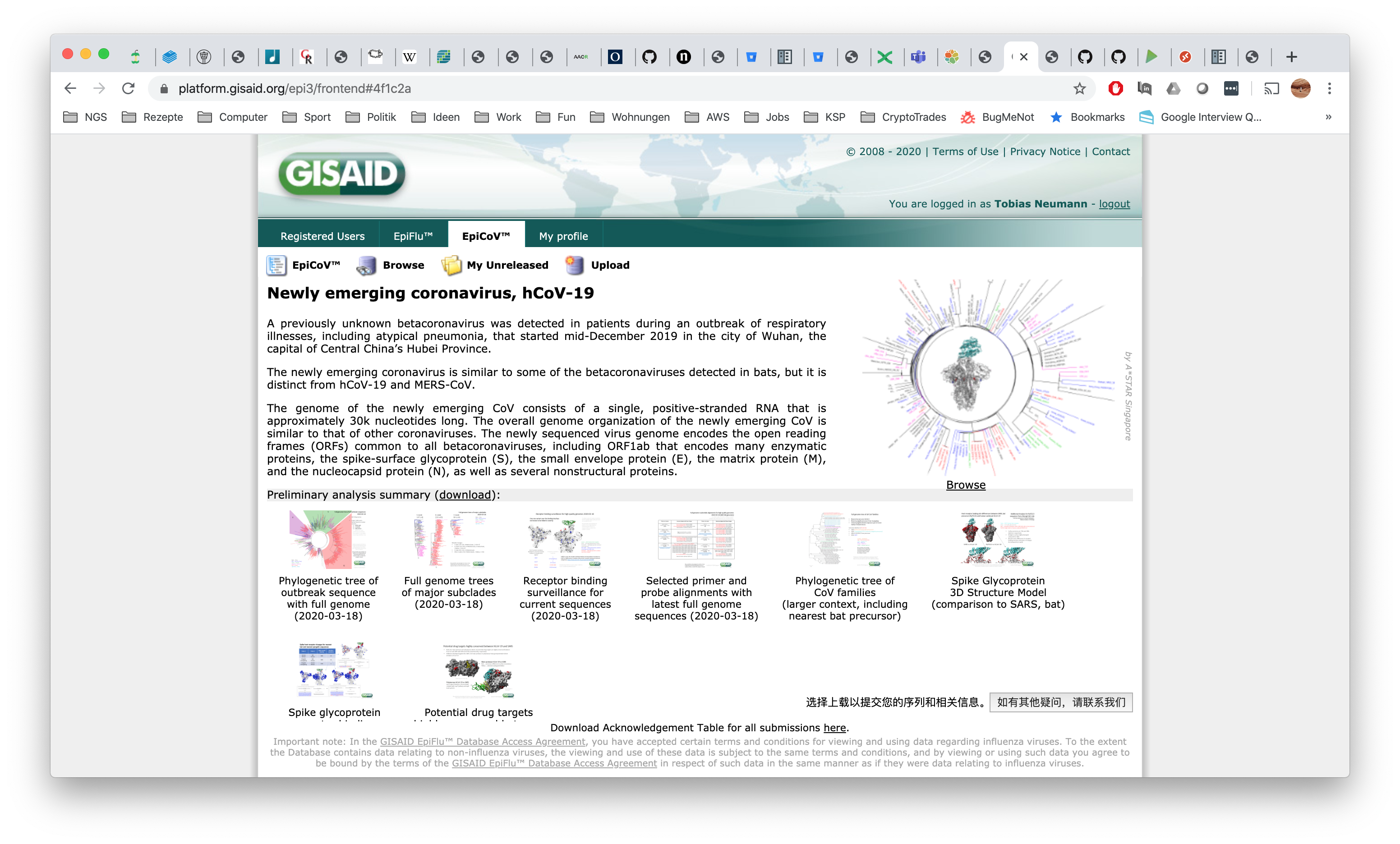Screen dimensions: 1400x844
Task: Log out using the logout link
Action: pyautogui.click(x=1114, y=203)
